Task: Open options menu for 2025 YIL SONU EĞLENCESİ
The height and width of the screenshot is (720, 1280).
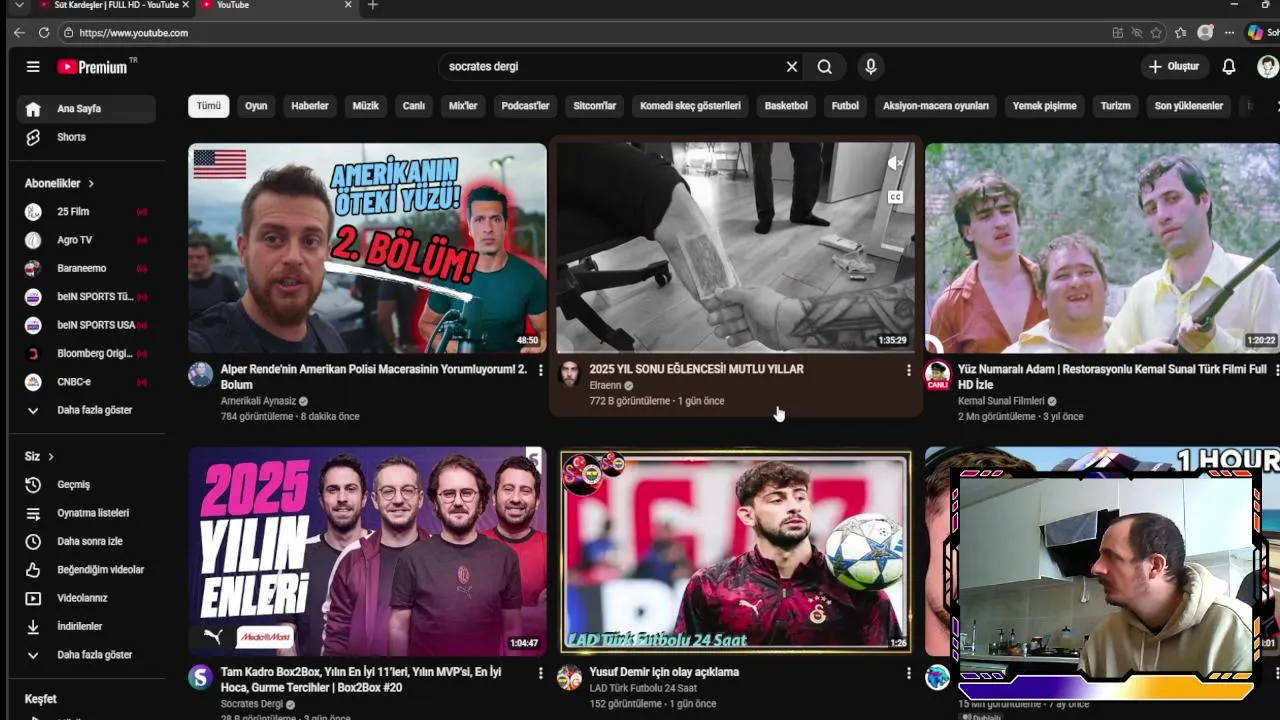Action: click(908, 370)
